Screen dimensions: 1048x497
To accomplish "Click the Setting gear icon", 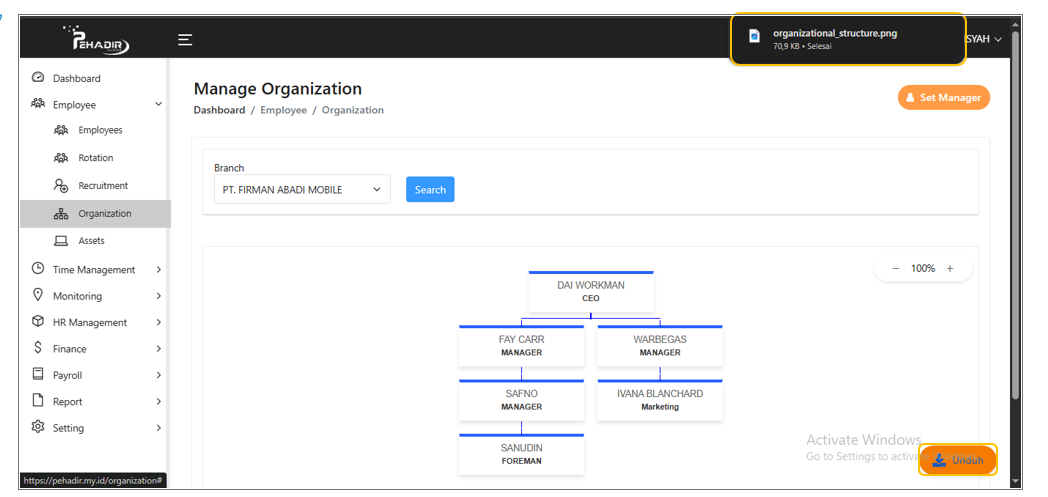I will [x=38, y=428].
